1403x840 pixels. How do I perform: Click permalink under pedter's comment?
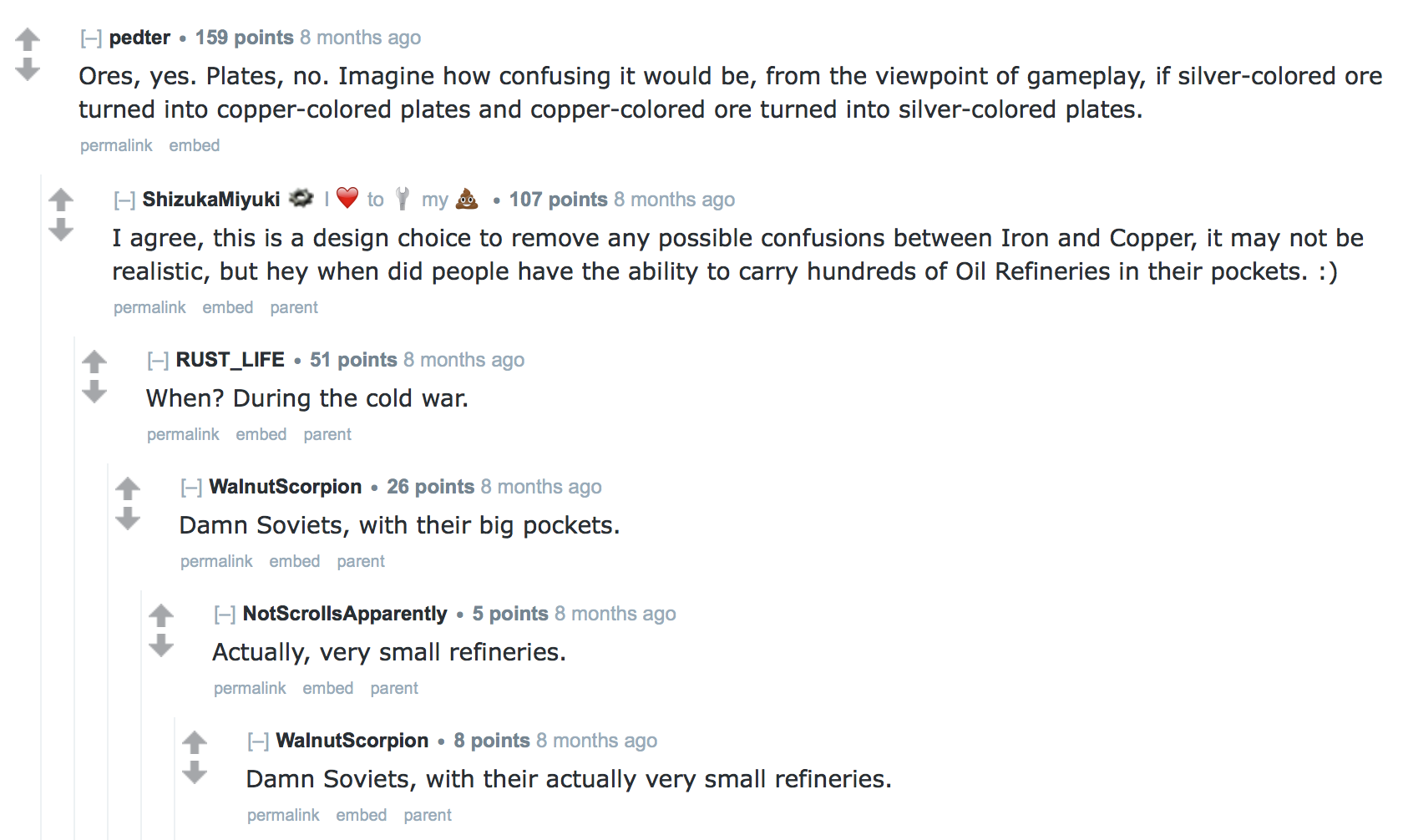click(116, 145)
